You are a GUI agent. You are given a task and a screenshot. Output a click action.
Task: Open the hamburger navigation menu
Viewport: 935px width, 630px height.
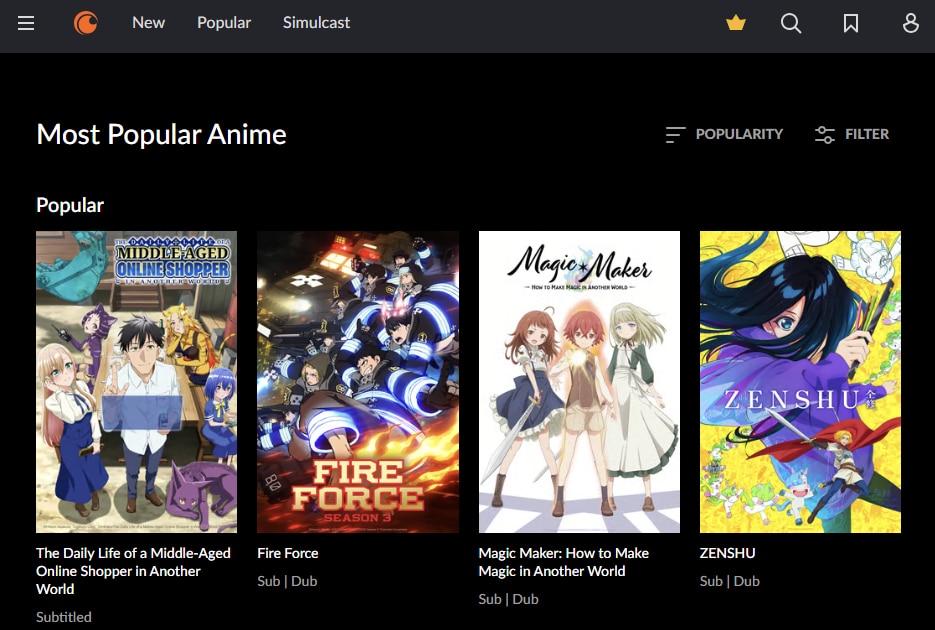[26, 23]
